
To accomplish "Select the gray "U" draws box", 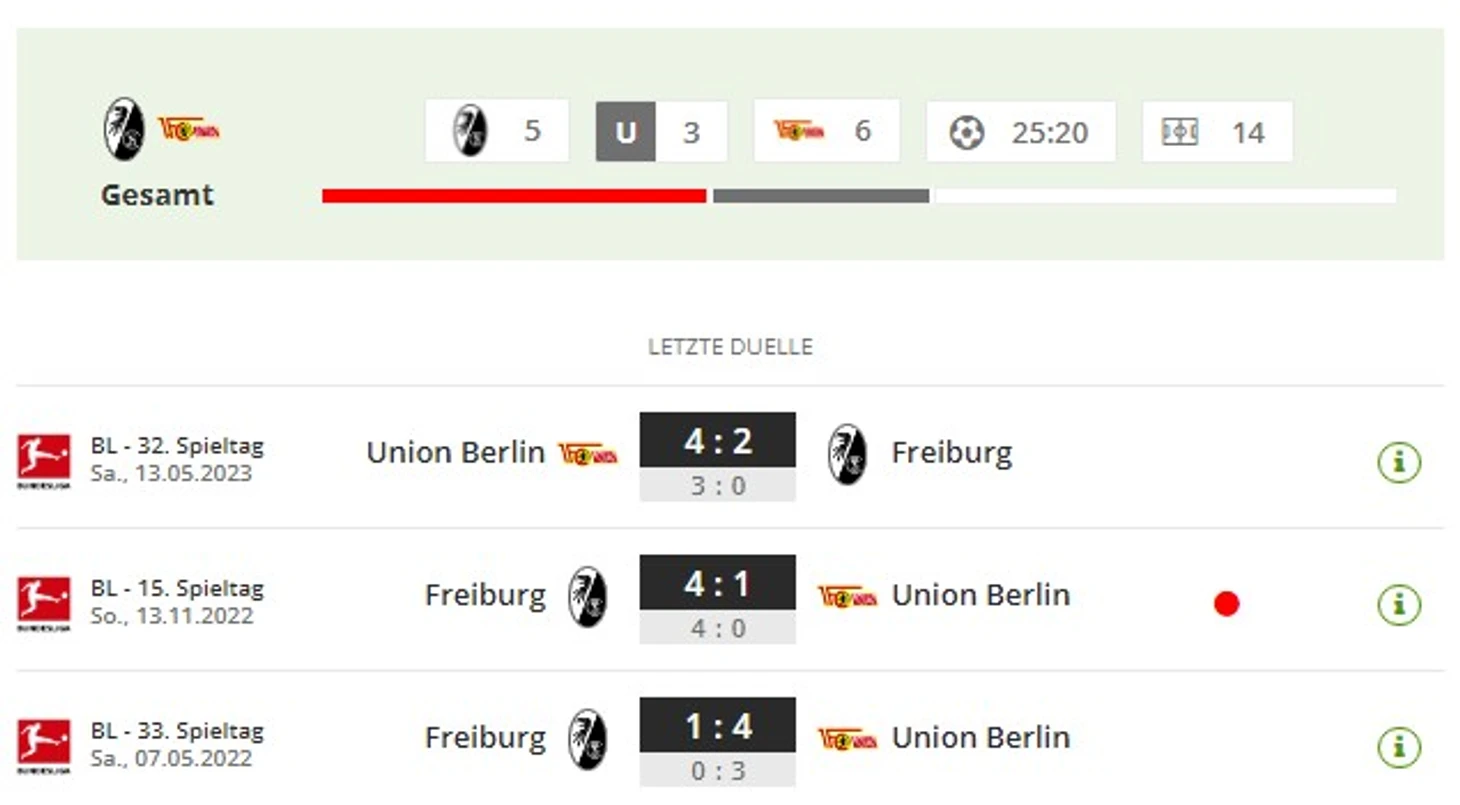I will coord(626,132).
